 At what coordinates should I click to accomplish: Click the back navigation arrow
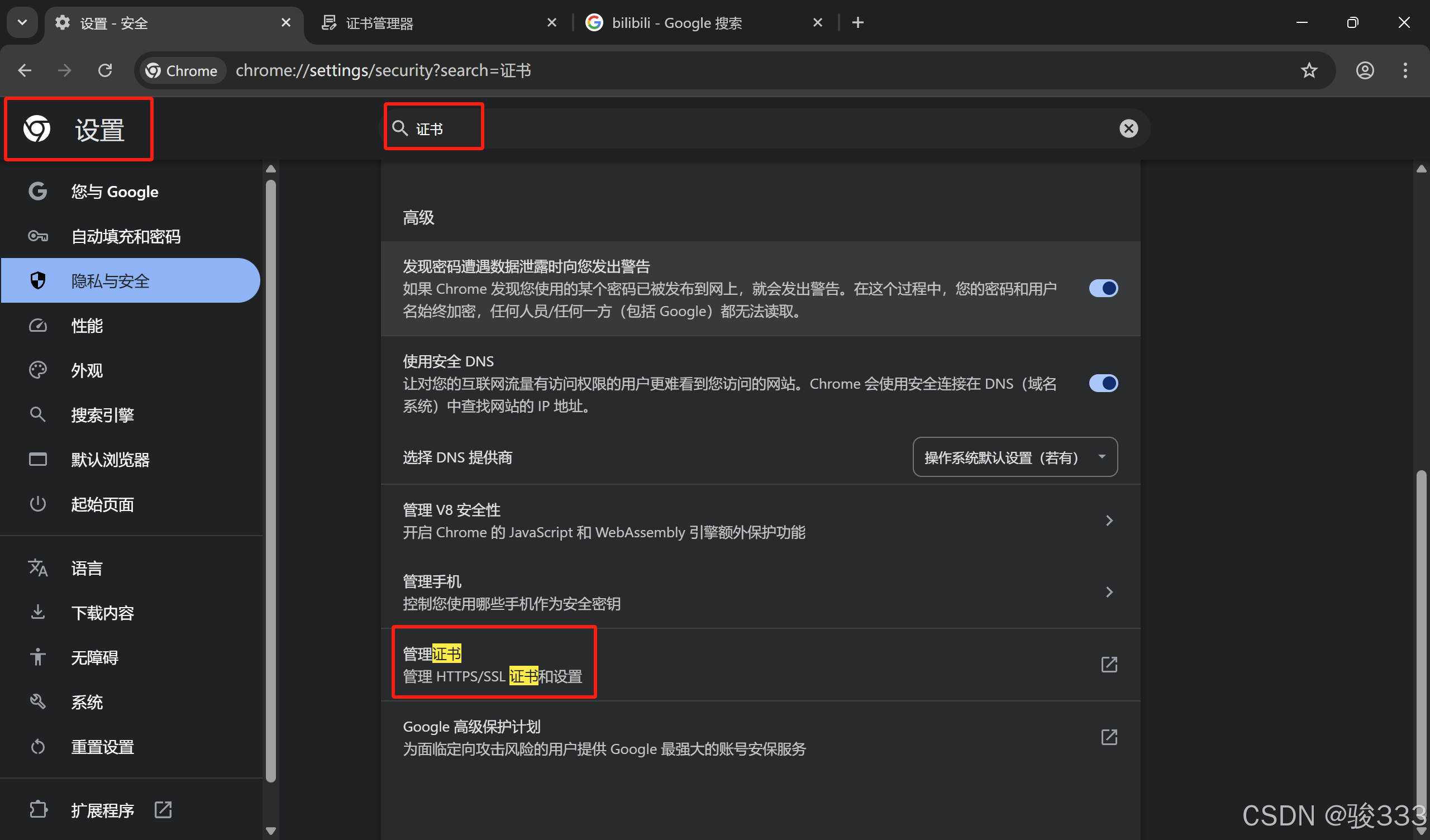pos(25,70)
